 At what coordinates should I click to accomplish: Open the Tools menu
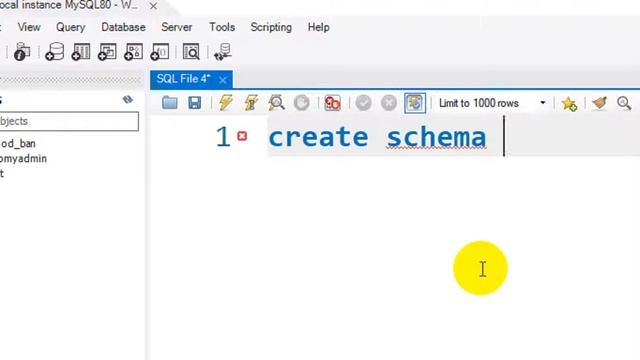pyautogui.click(x=222, y=27)
